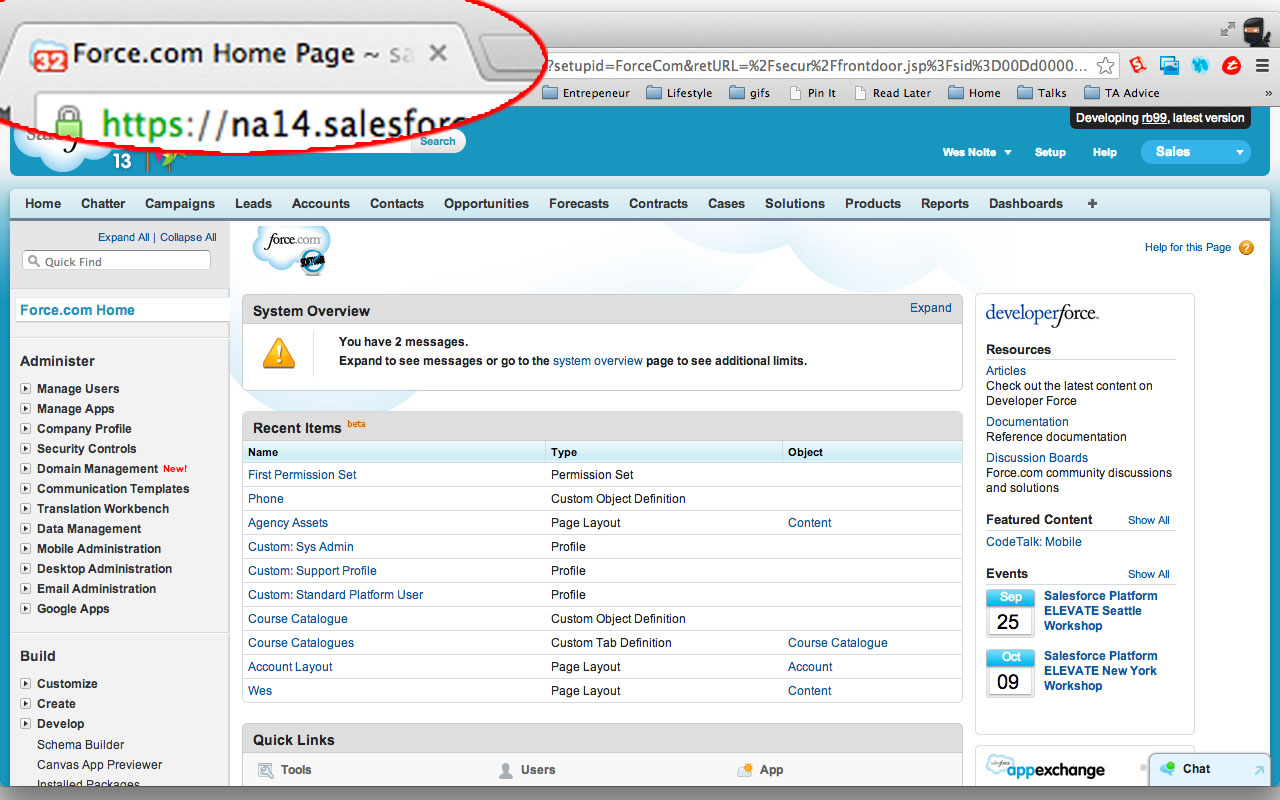Open First Permission Set recent item
The height and width of the screenshot is (800, 1280).
[x=302, y=475]
